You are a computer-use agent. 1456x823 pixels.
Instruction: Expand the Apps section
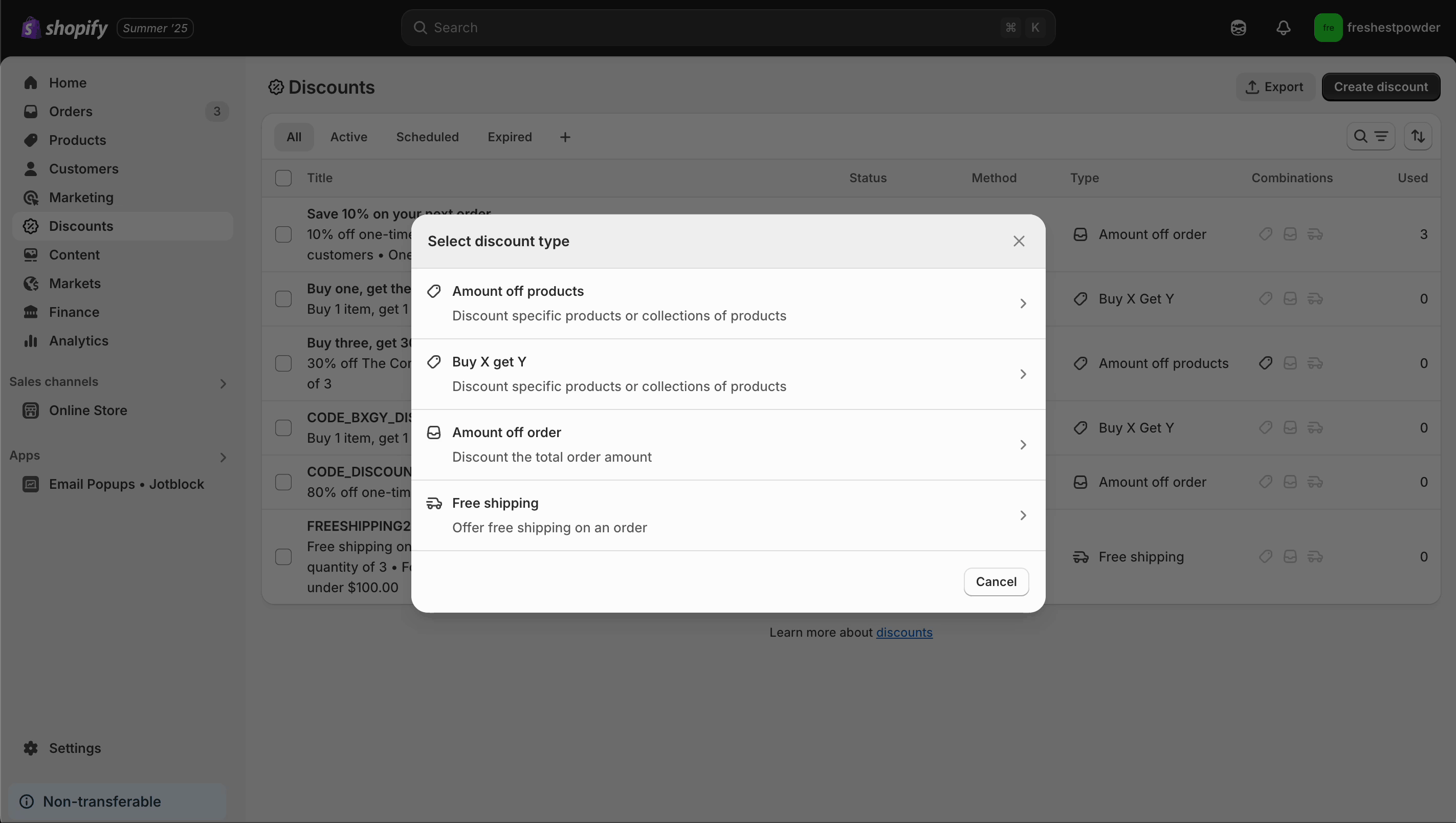(x=223, y=457)
